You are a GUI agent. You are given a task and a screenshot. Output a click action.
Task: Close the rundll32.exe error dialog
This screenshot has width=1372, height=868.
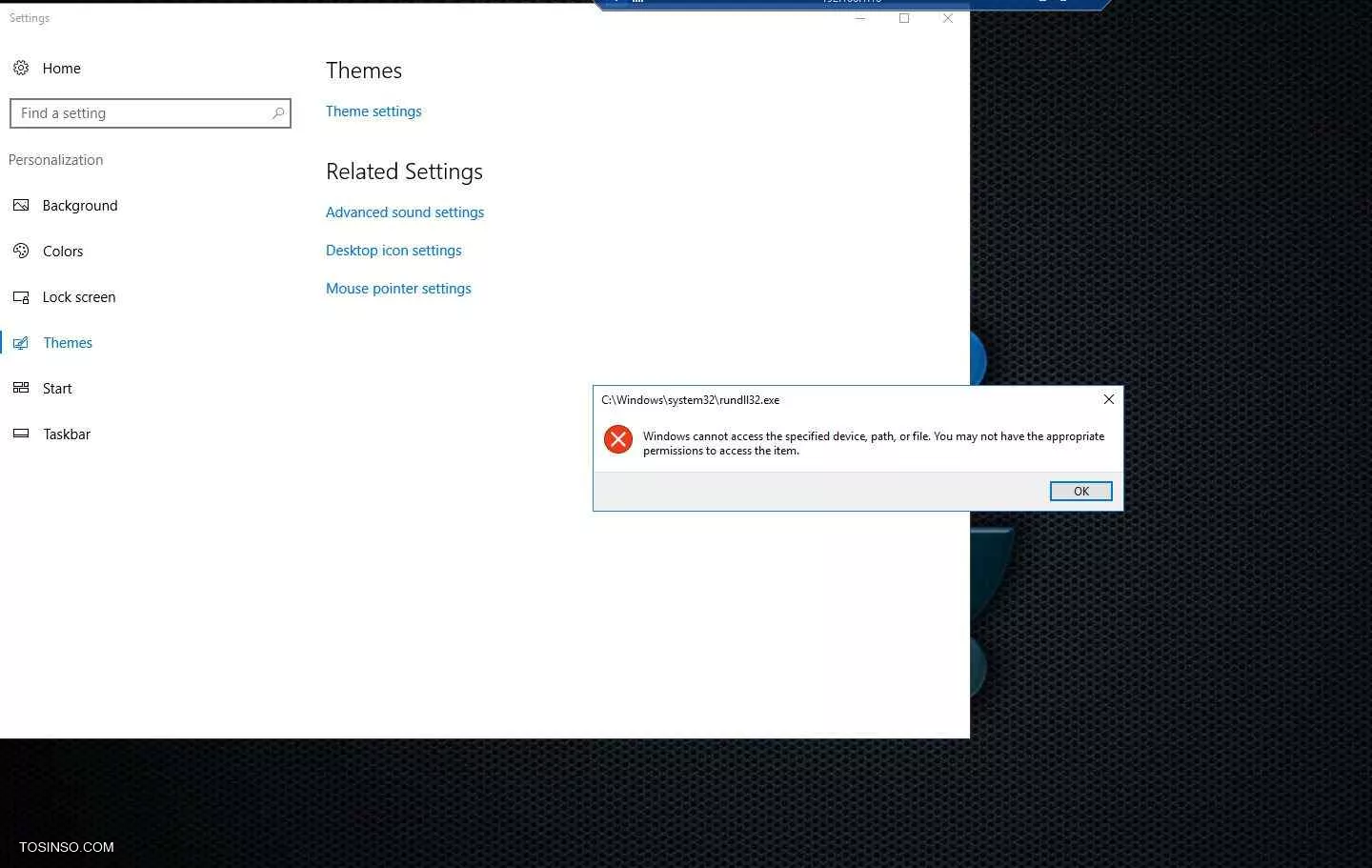click(1108, 399)
